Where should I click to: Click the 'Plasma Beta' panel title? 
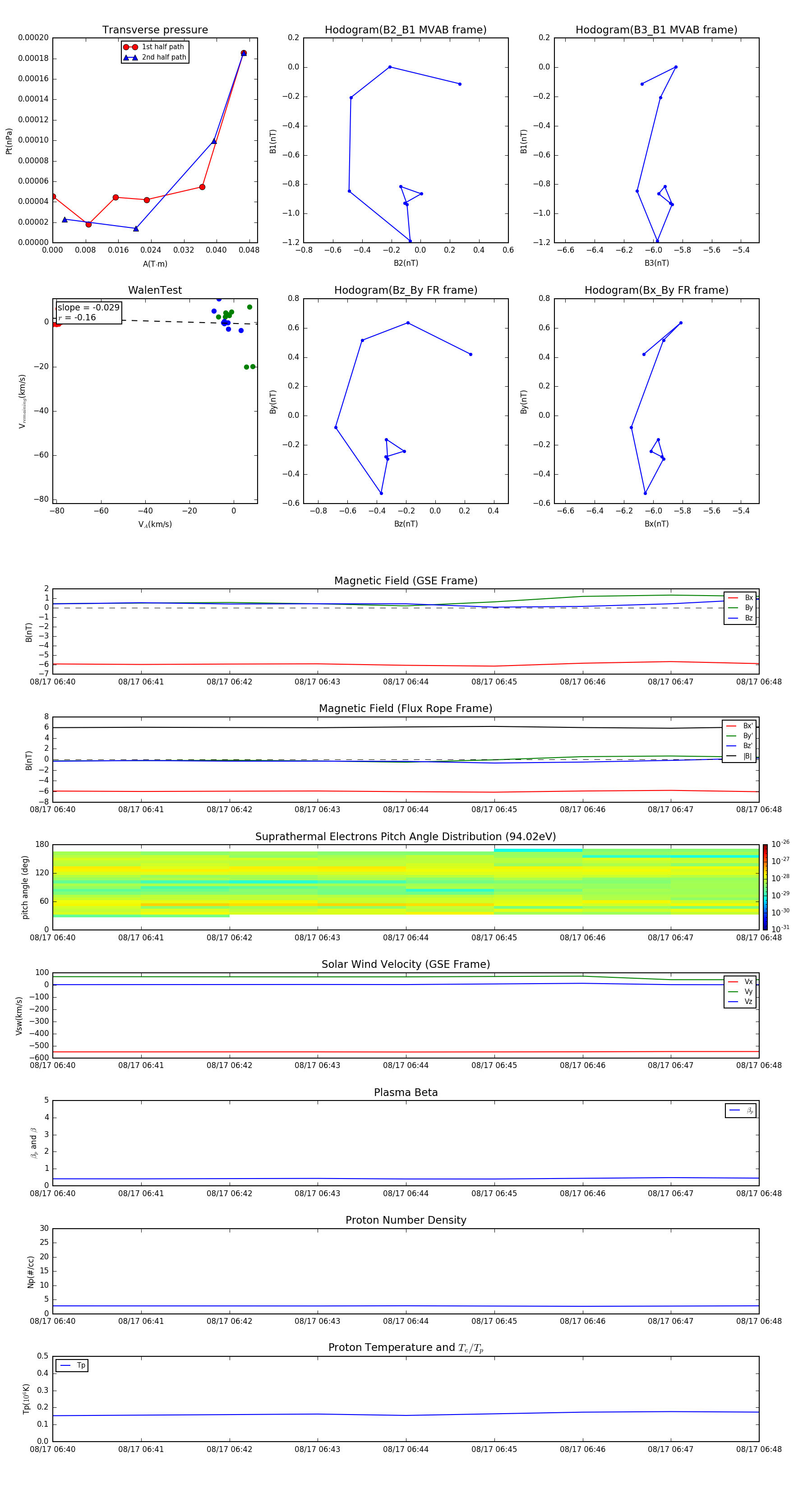pyautogui.click(x=406, y=1092)
